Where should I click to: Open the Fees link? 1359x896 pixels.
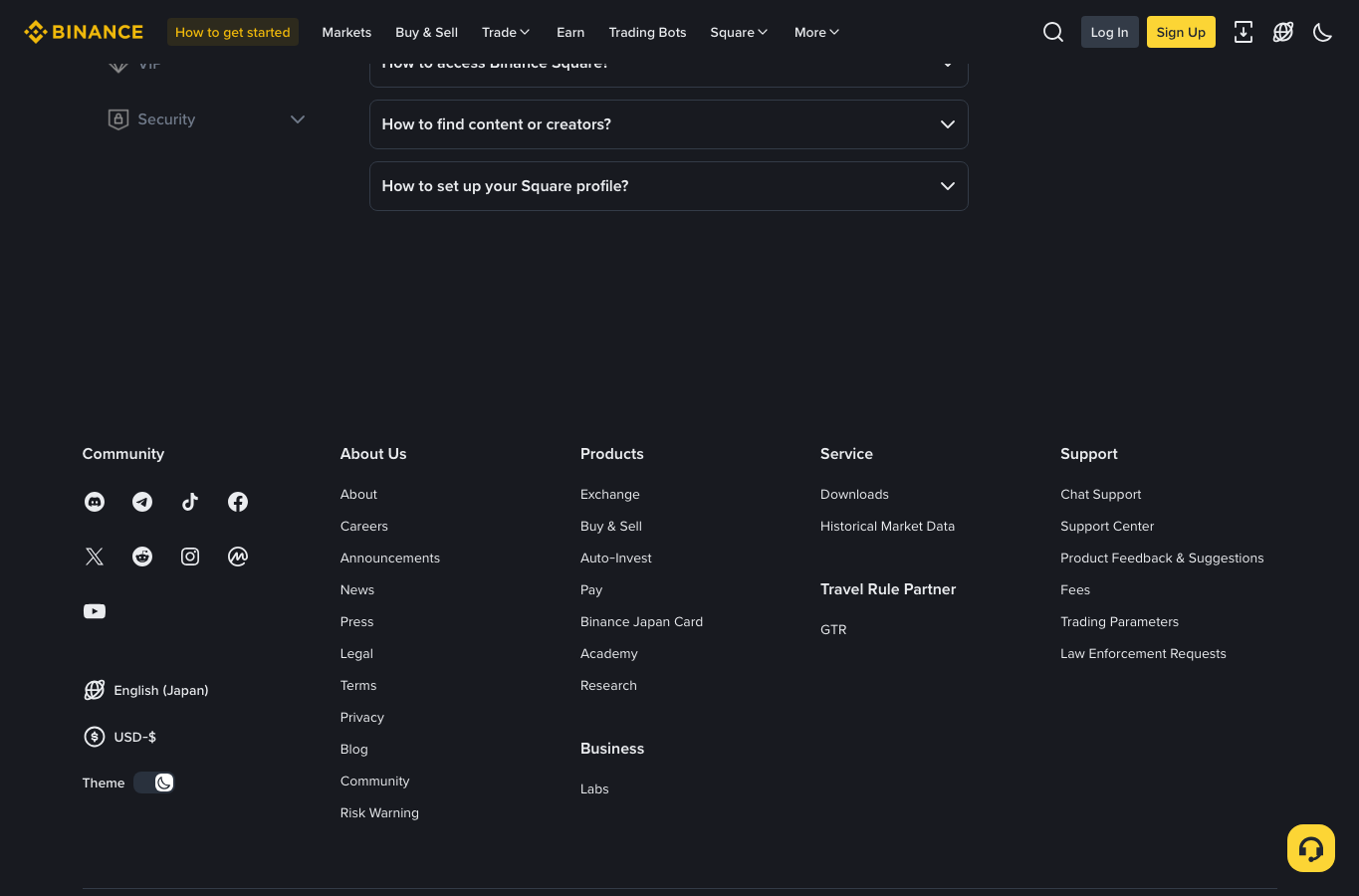(x=1075, y=589)
